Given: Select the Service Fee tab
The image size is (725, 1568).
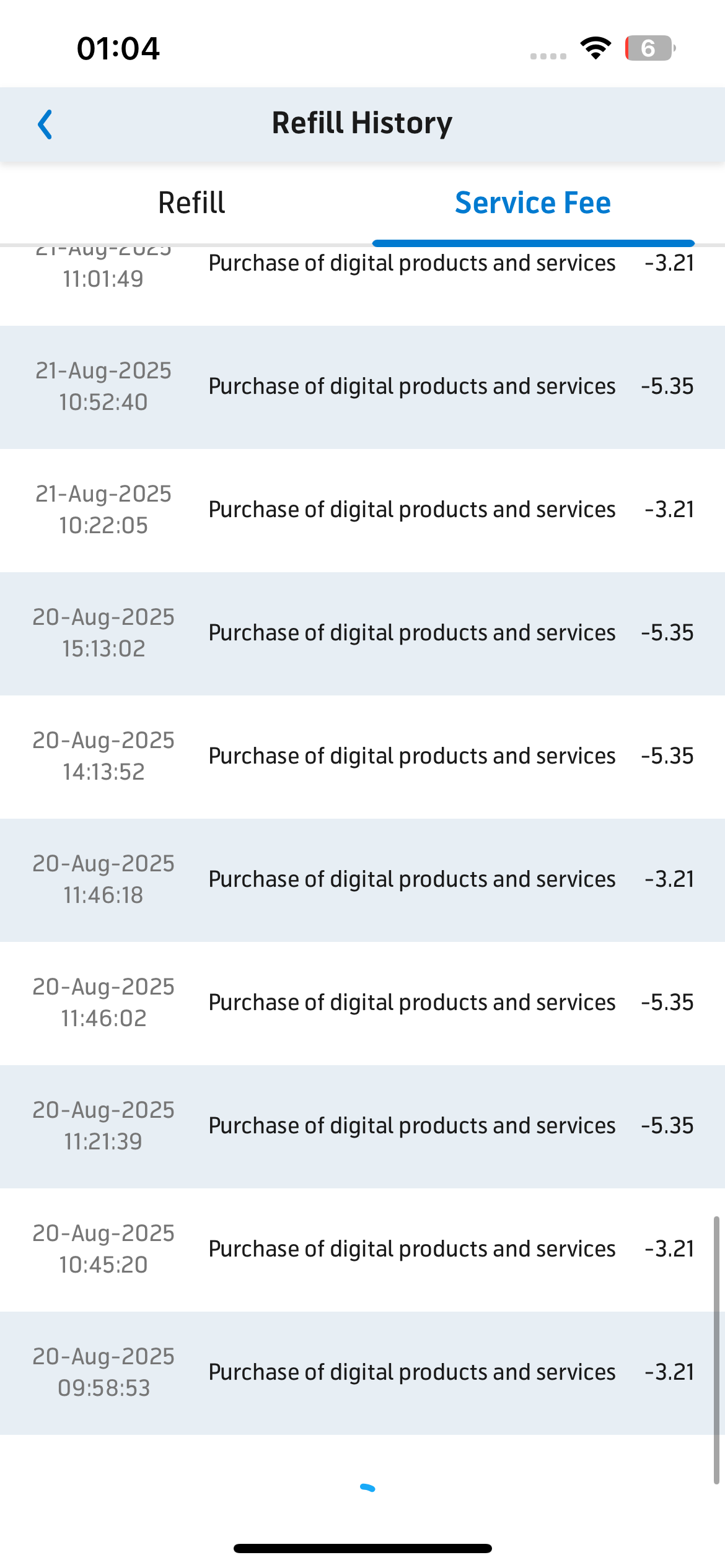Looking at the screenshot, I should coord(533,203).
